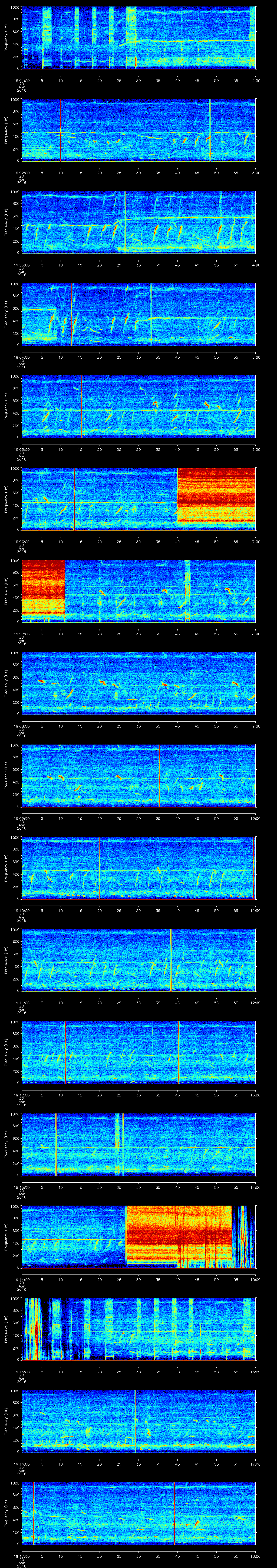Click the 19:17:00 start time label
Screen dimensions: 277x1568
(x=21, y=1555)
